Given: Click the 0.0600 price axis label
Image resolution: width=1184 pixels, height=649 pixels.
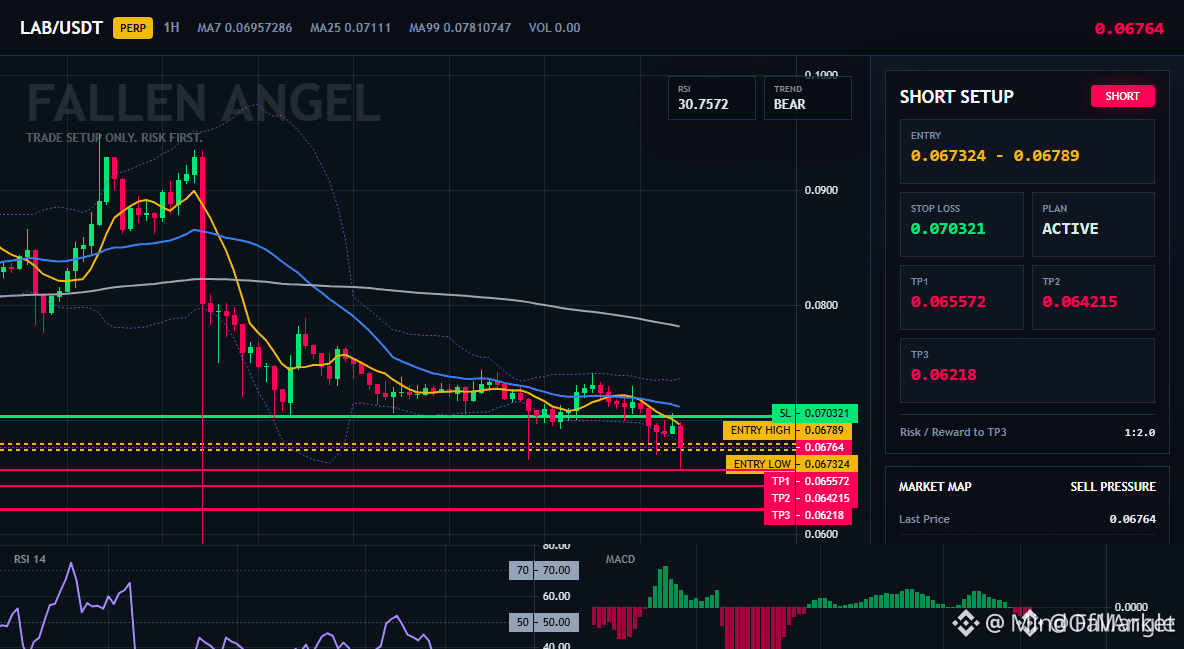Looking at the screenshot, I should click(821, 534).
